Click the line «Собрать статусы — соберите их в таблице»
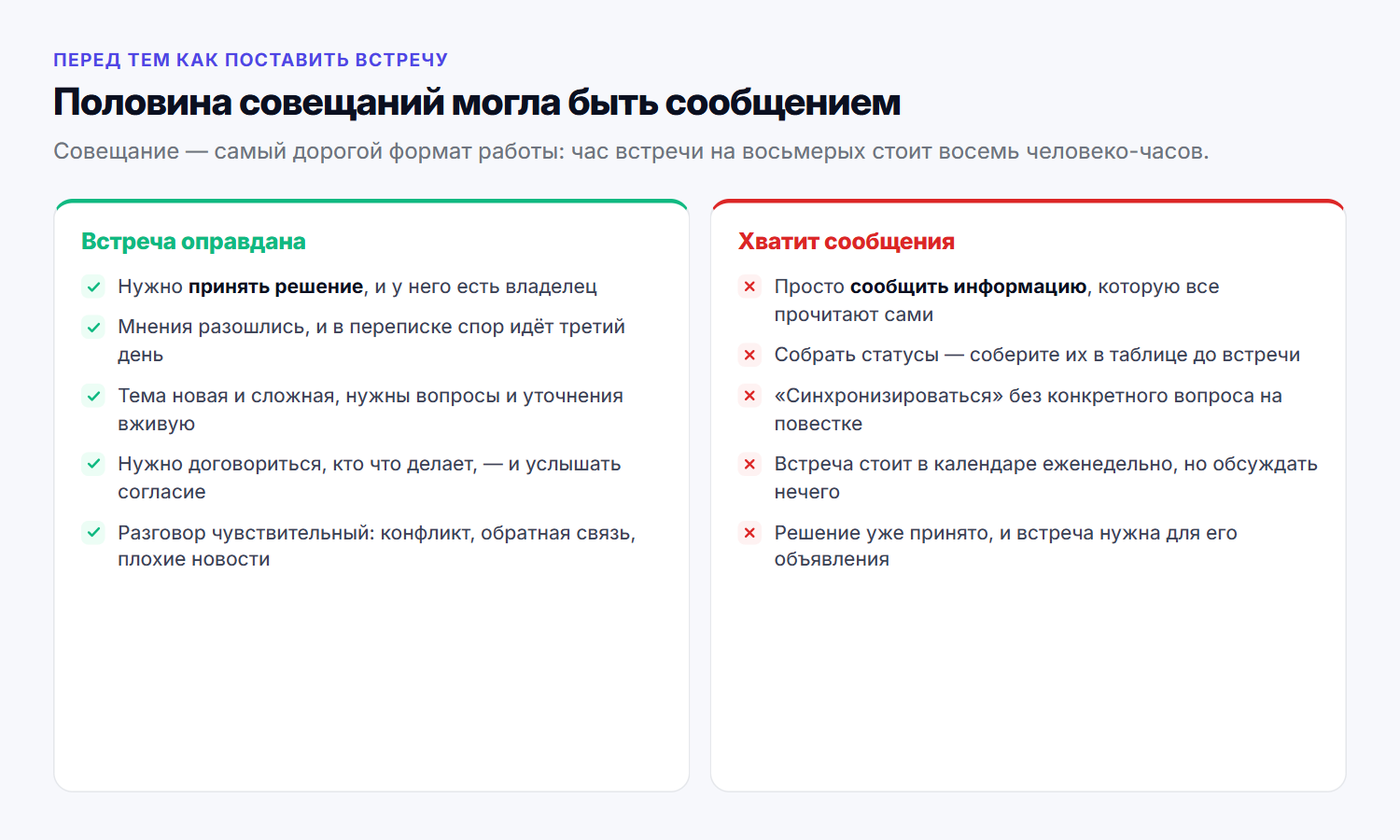This screenshot has width=1400, height=840. pyautogui.click(x=1037, y=355)
